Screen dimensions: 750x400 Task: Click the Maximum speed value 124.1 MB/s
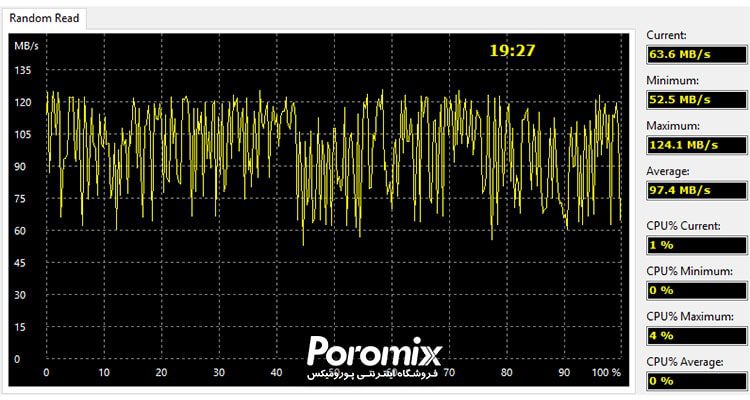pos(696,145)
